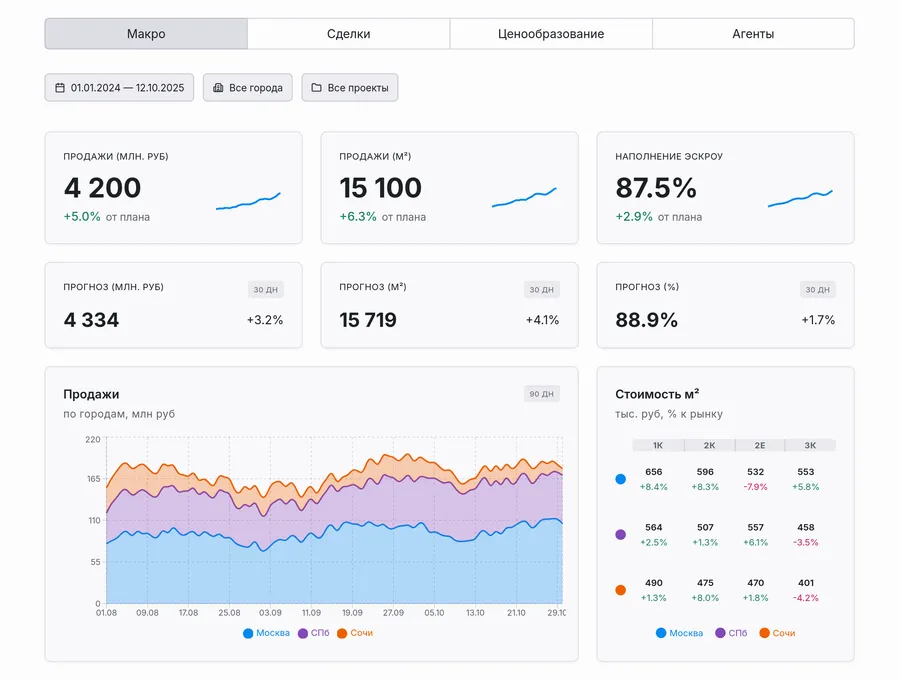Click the calendar icon in date filter
The image size is (900, 680).
tap(60, 88)
